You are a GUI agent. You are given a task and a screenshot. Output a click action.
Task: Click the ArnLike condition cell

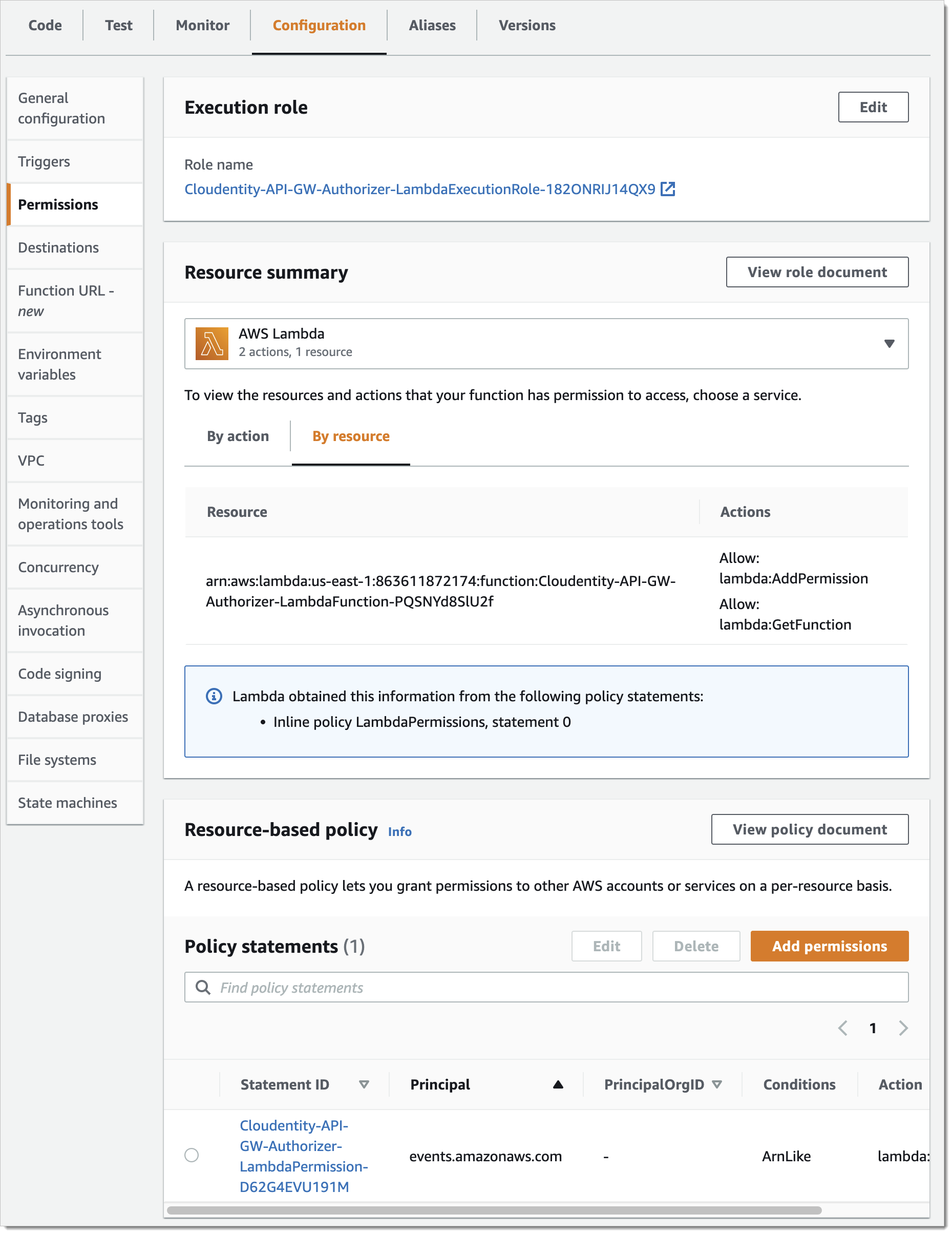[x=786, y=1157]
